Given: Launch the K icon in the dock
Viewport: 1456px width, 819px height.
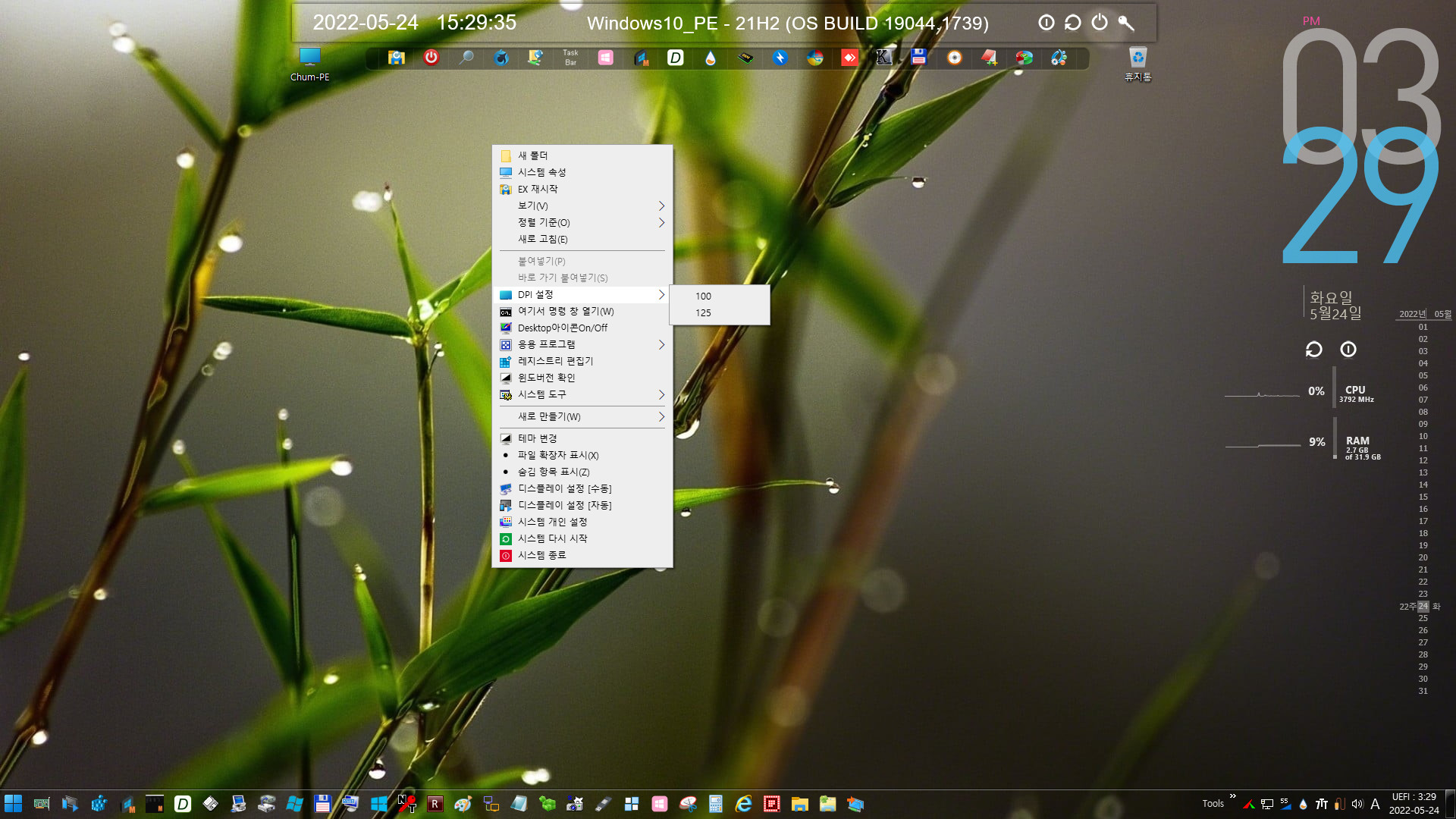Looking at the screenshot, I should pos(883,58).
